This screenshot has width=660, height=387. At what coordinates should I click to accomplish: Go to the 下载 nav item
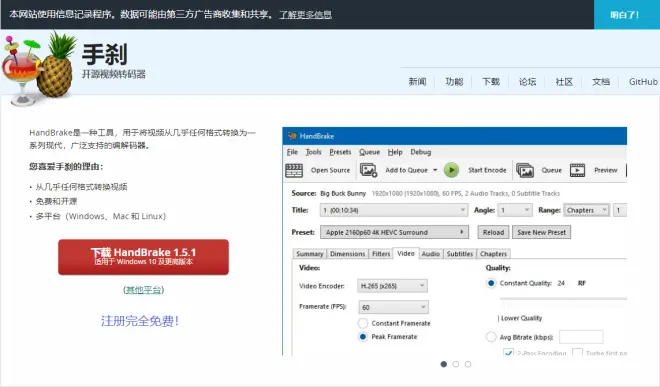pyautogui.click(x=491, y=82)
